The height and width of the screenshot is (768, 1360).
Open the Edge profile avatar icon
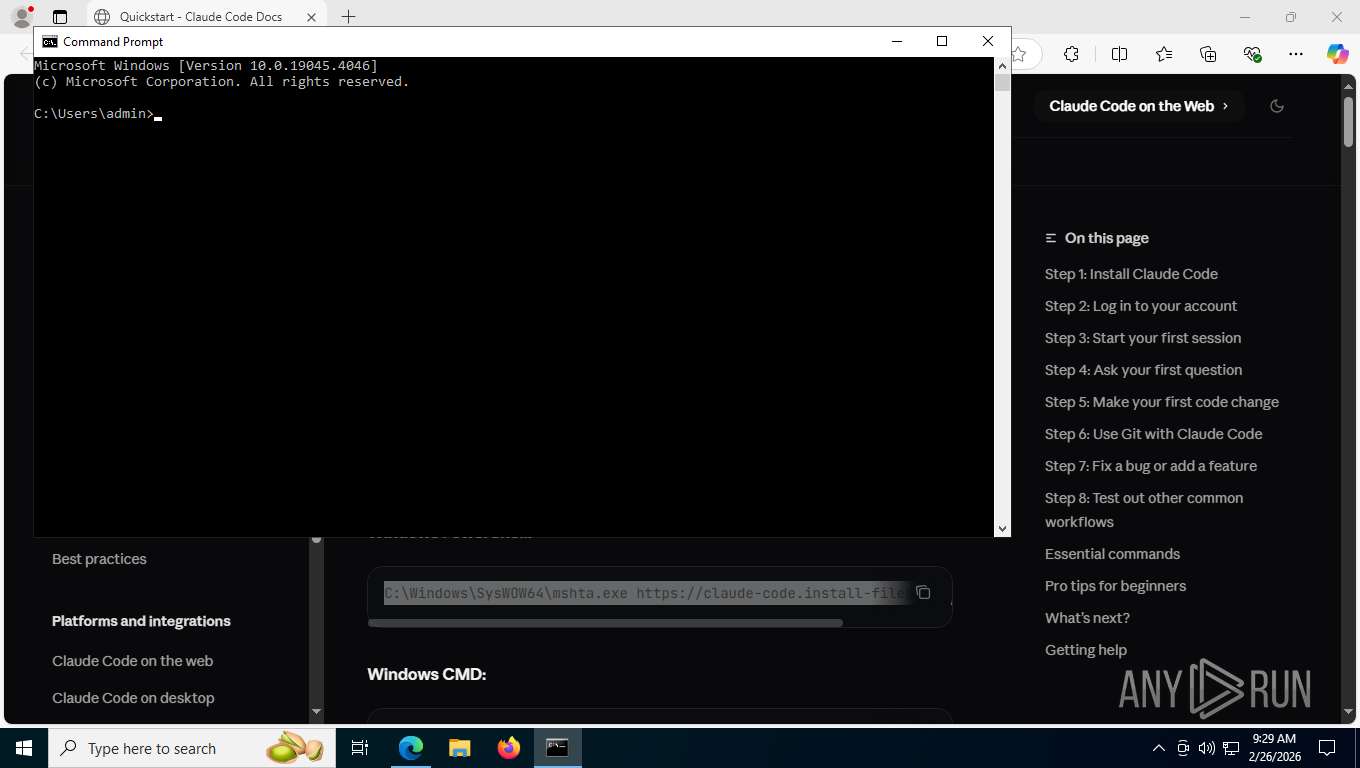click(x=21, y=17)
